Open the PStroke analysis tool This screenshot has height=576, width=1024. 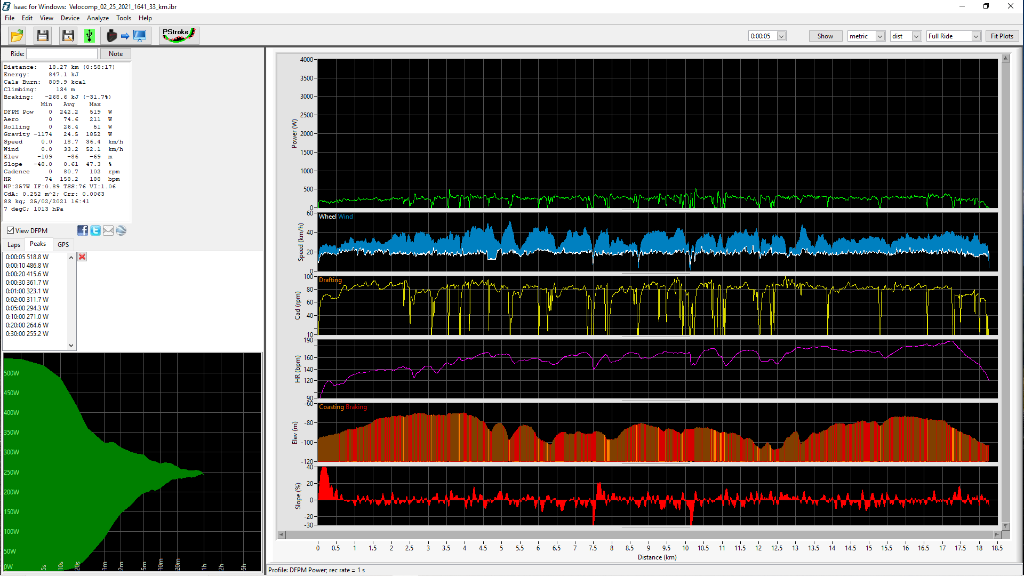click(179, 36)
